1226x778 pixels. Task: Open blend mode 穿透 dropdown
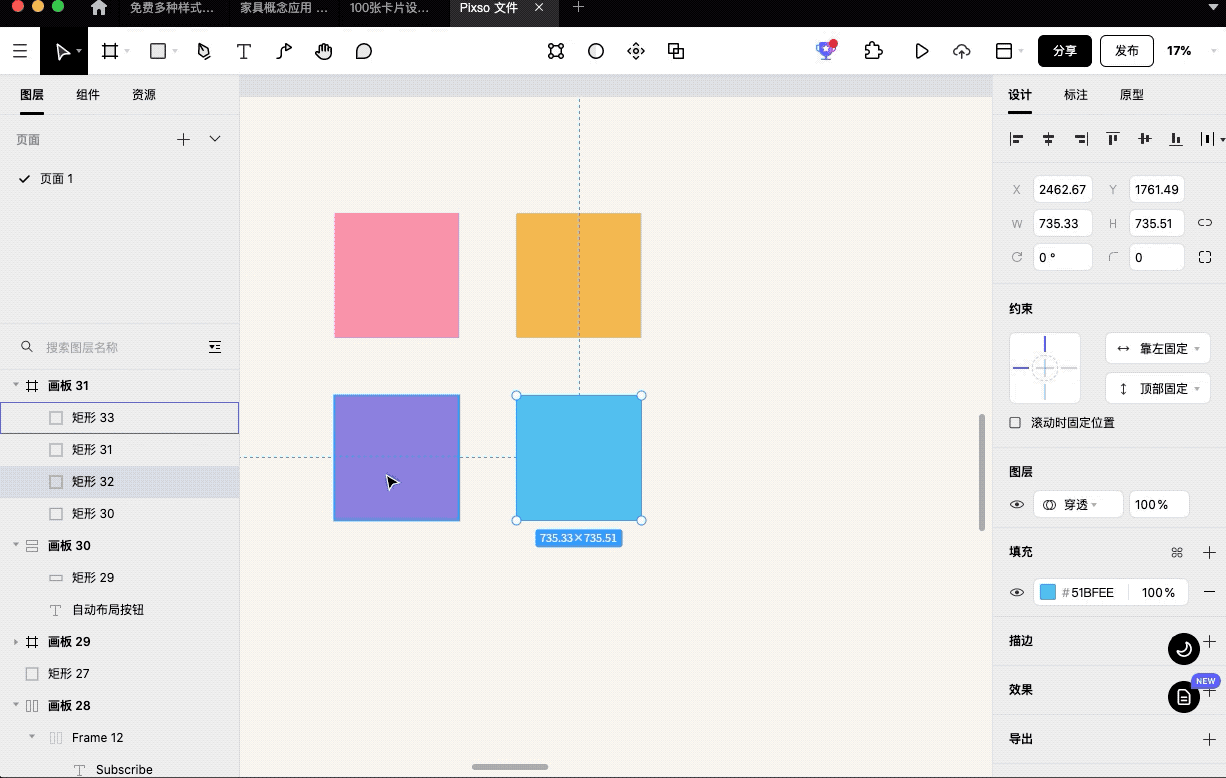1078,505
